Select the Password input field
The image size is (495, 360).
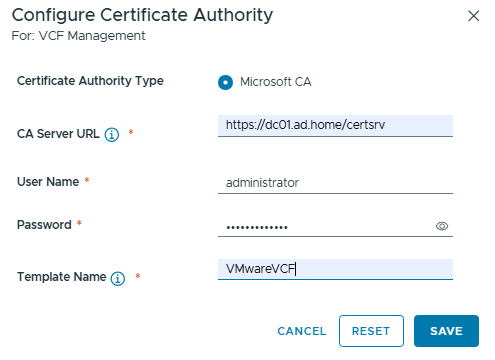(x=325, y=226)
